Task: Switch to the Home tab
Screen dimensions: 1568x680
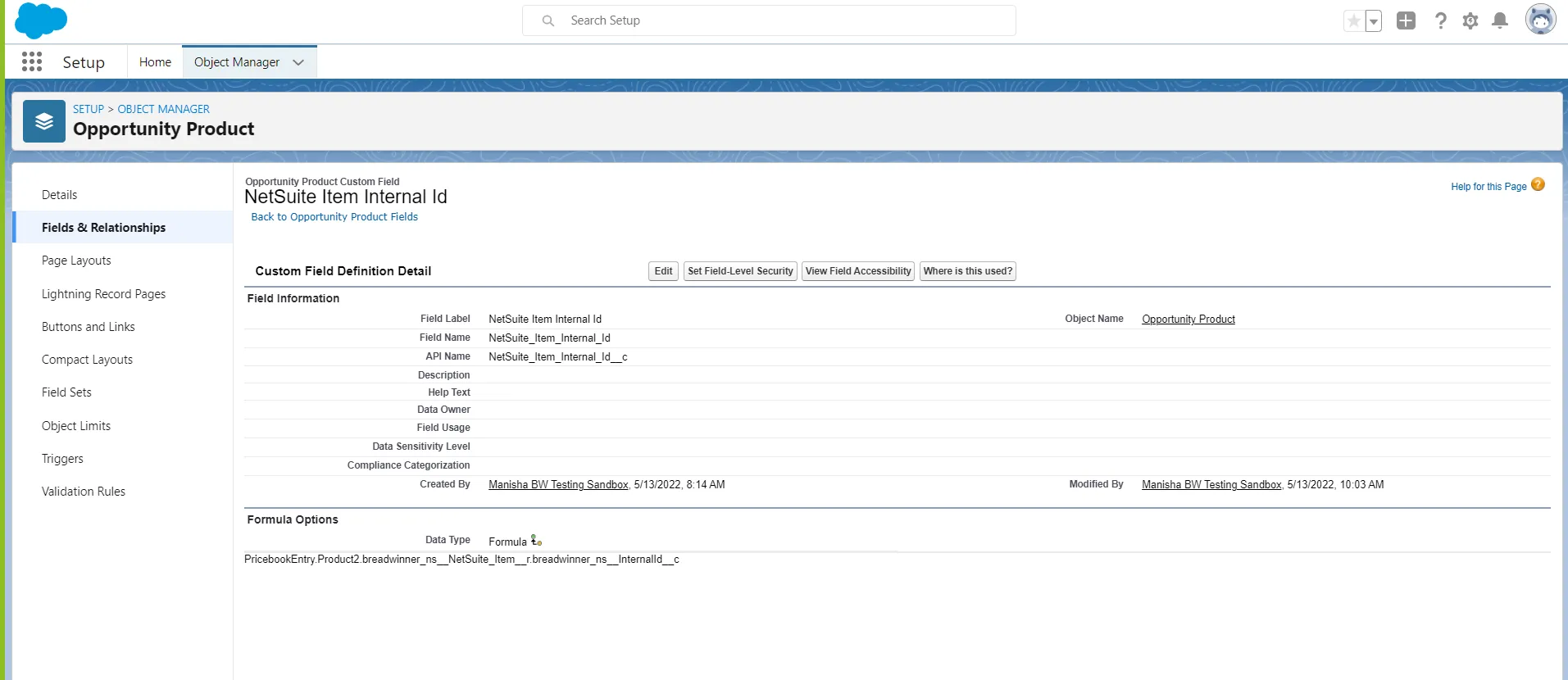Action: 155,62
